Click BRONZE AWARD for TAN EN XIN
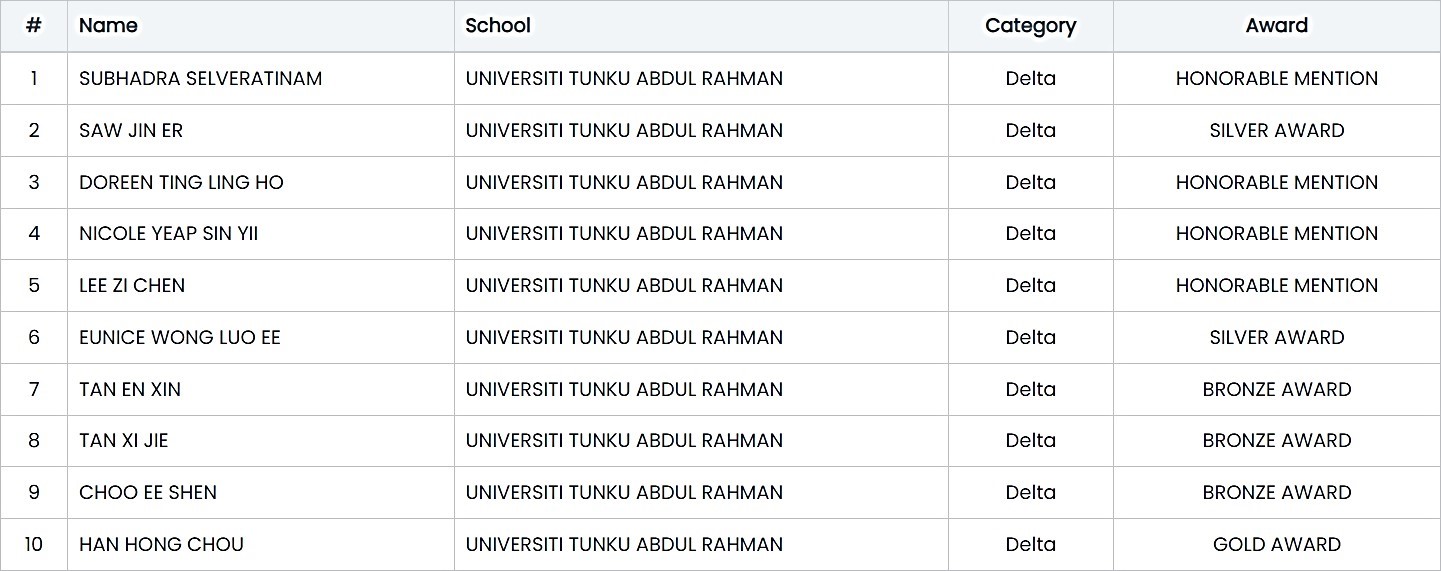The height and width of the screenshot is (571, 1441). (x=1276, y=389)
